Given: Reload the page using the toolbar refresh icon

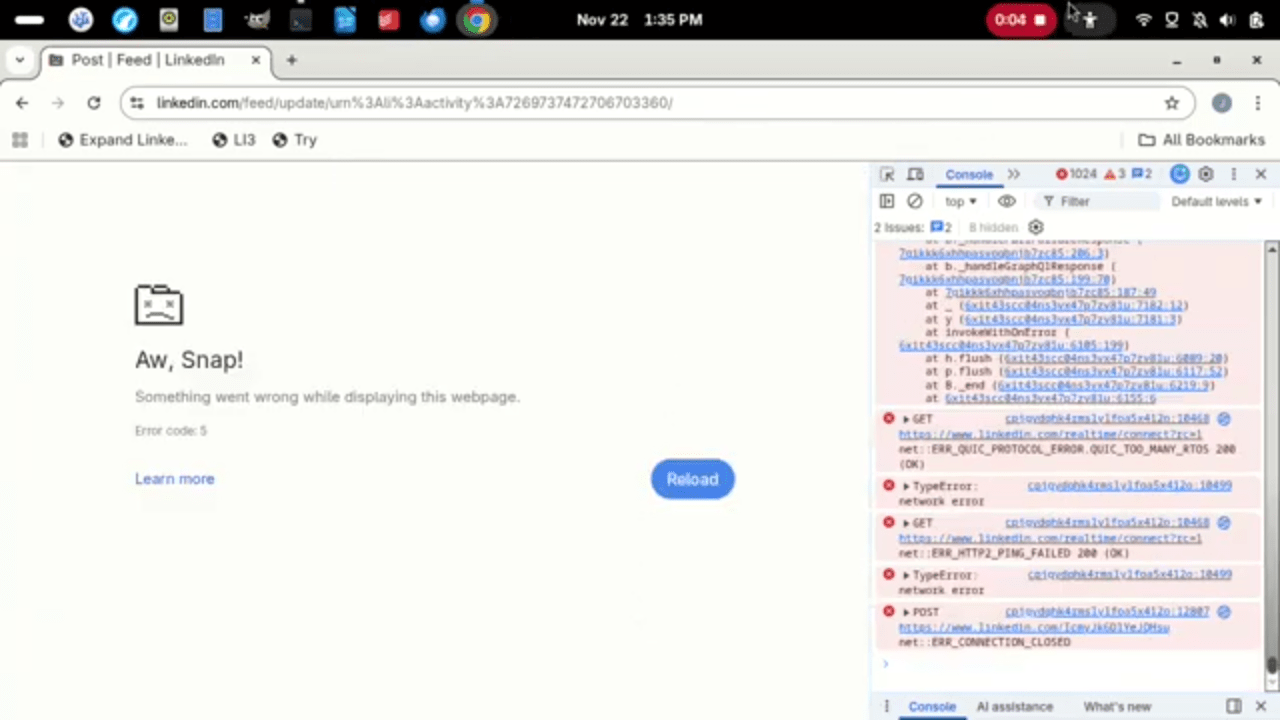Looking at the screenshot, I should [94, 103].
